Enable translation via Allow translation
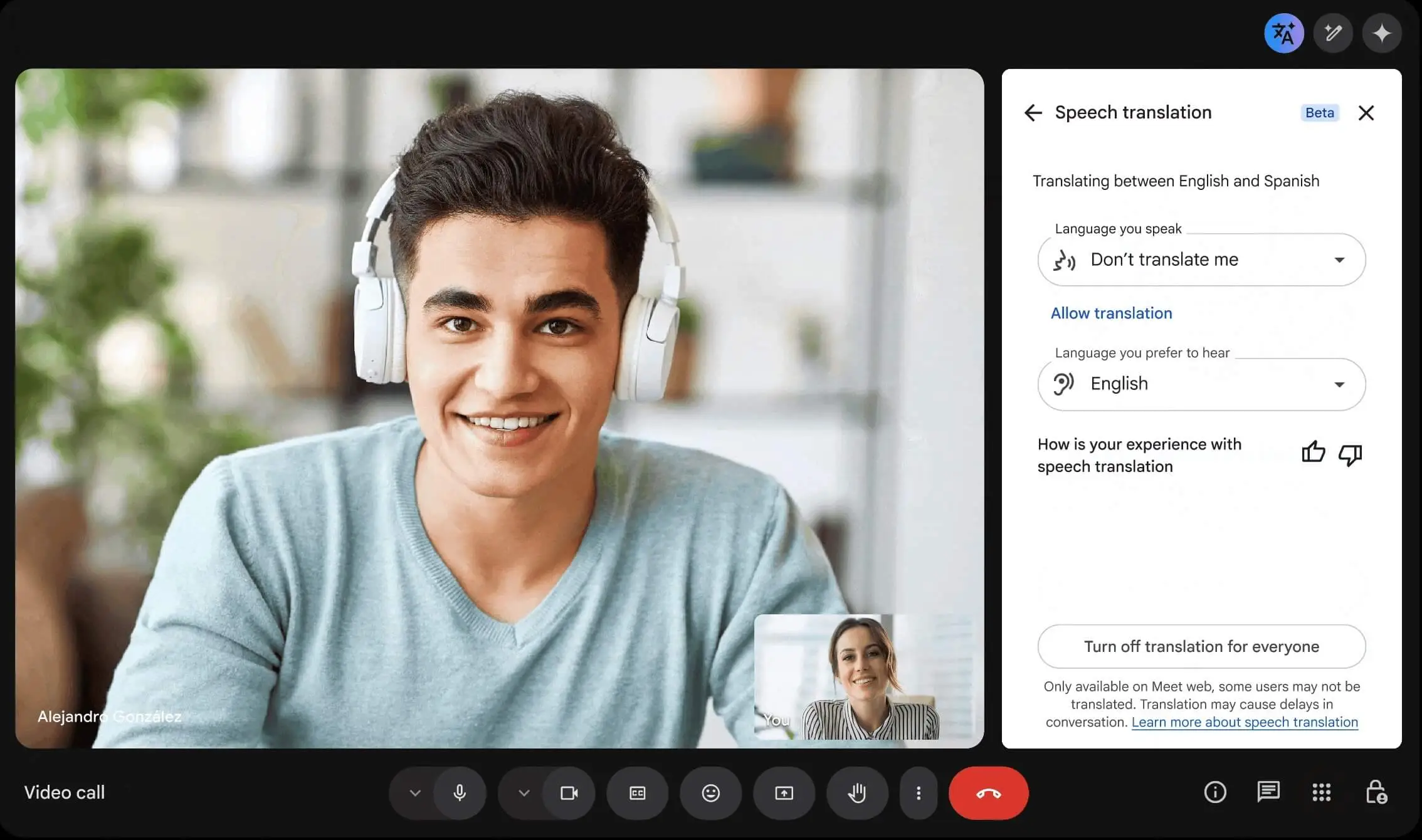1422x840 pixels. click(x=1111, y=313)
